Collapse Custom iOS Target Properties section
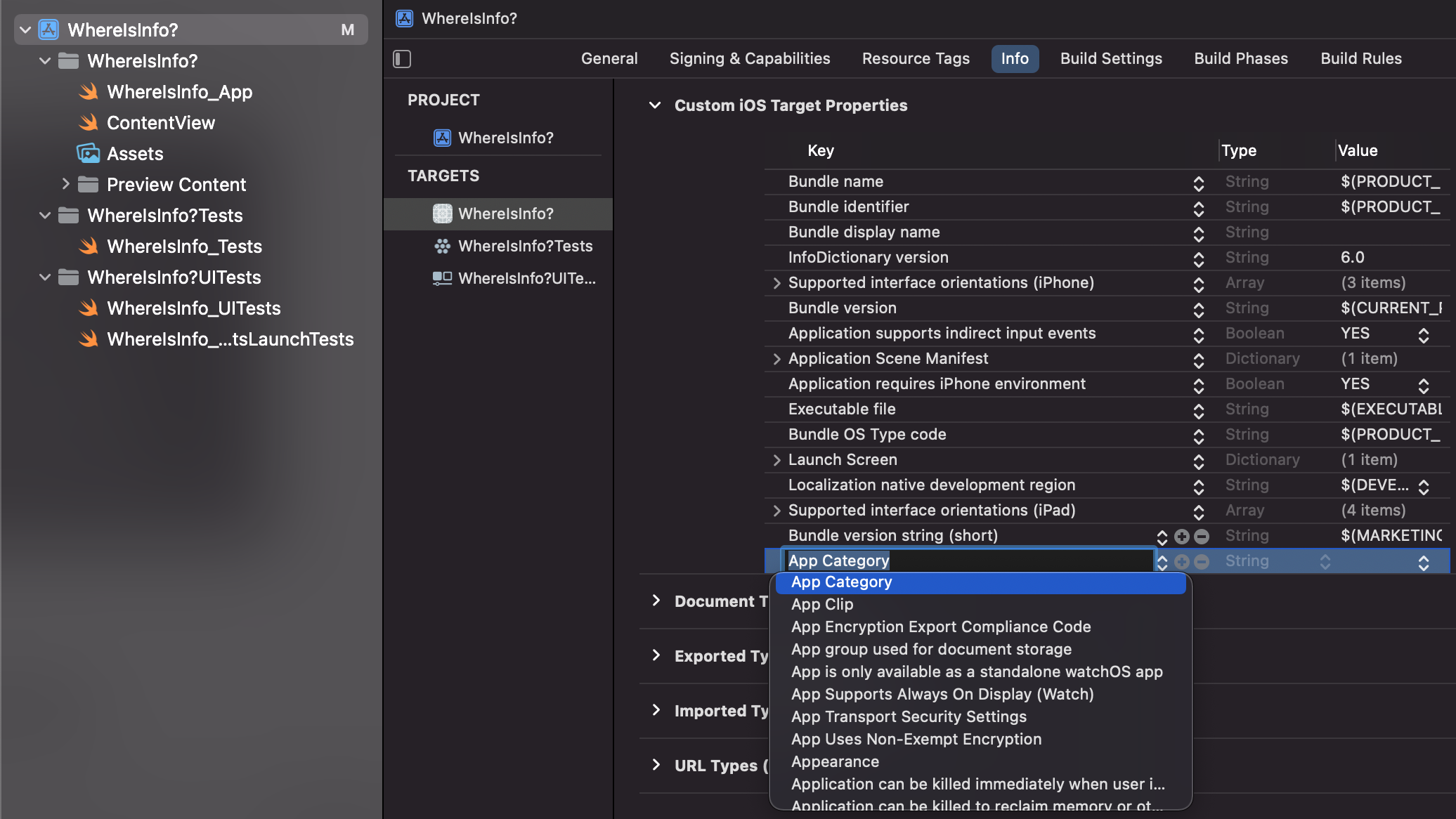Image resolution: width=1456 pixels, height=819 pixels. [655, 105]
